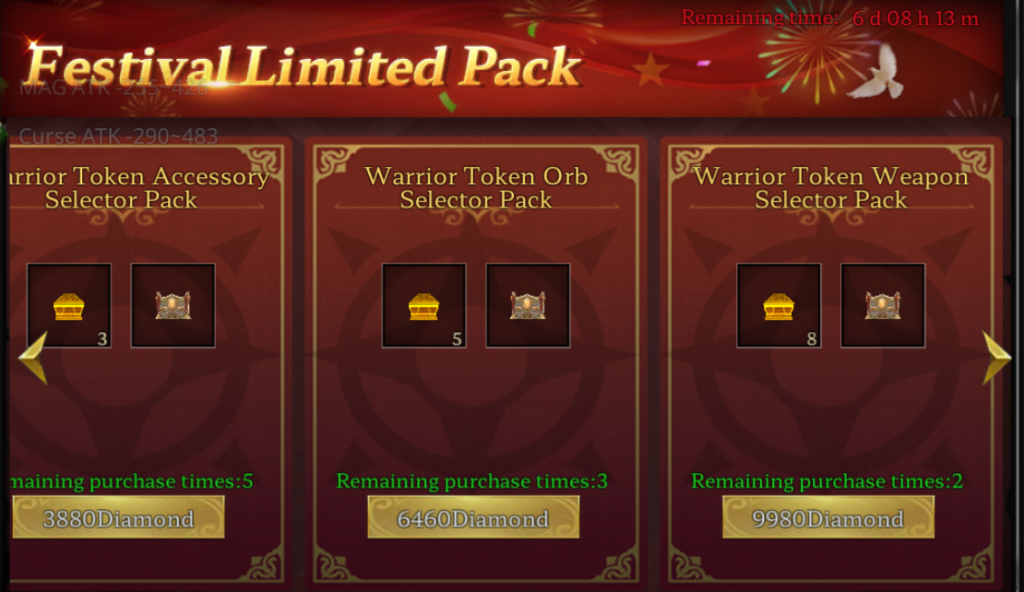Purchase Orb pack with 6460Diamond button

click(473, 518)
